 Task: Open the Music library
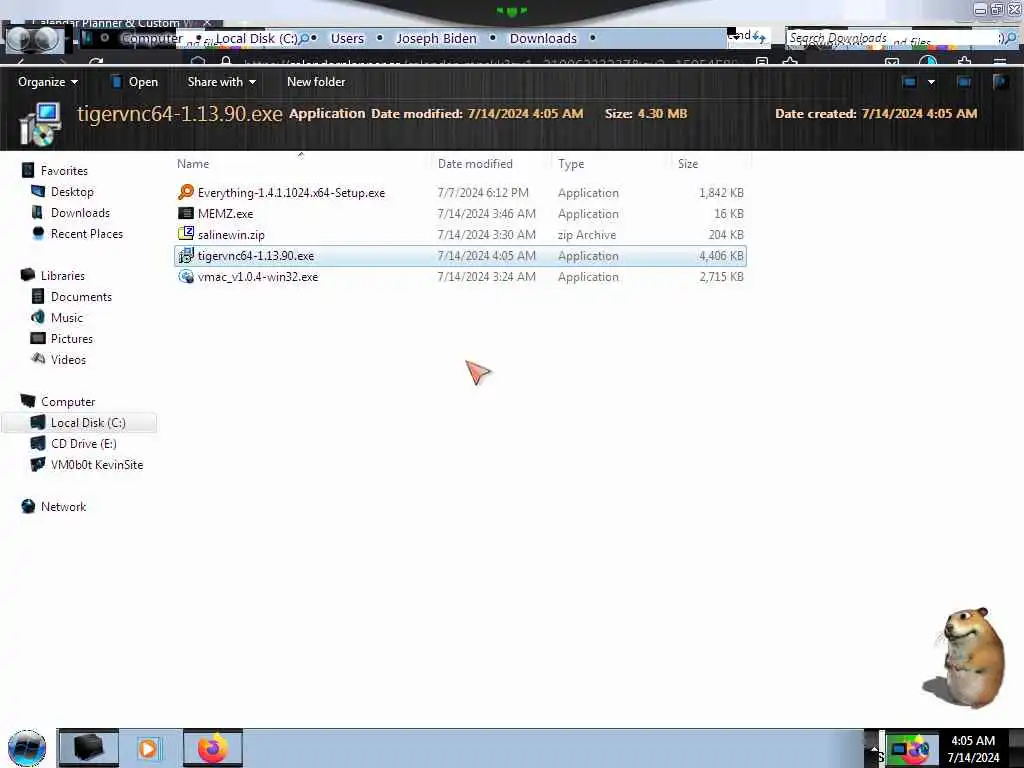point(67,317)
